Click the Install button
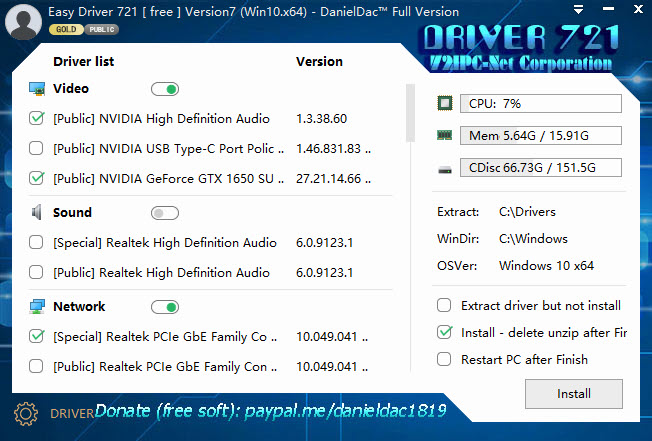 pos(574,394)
